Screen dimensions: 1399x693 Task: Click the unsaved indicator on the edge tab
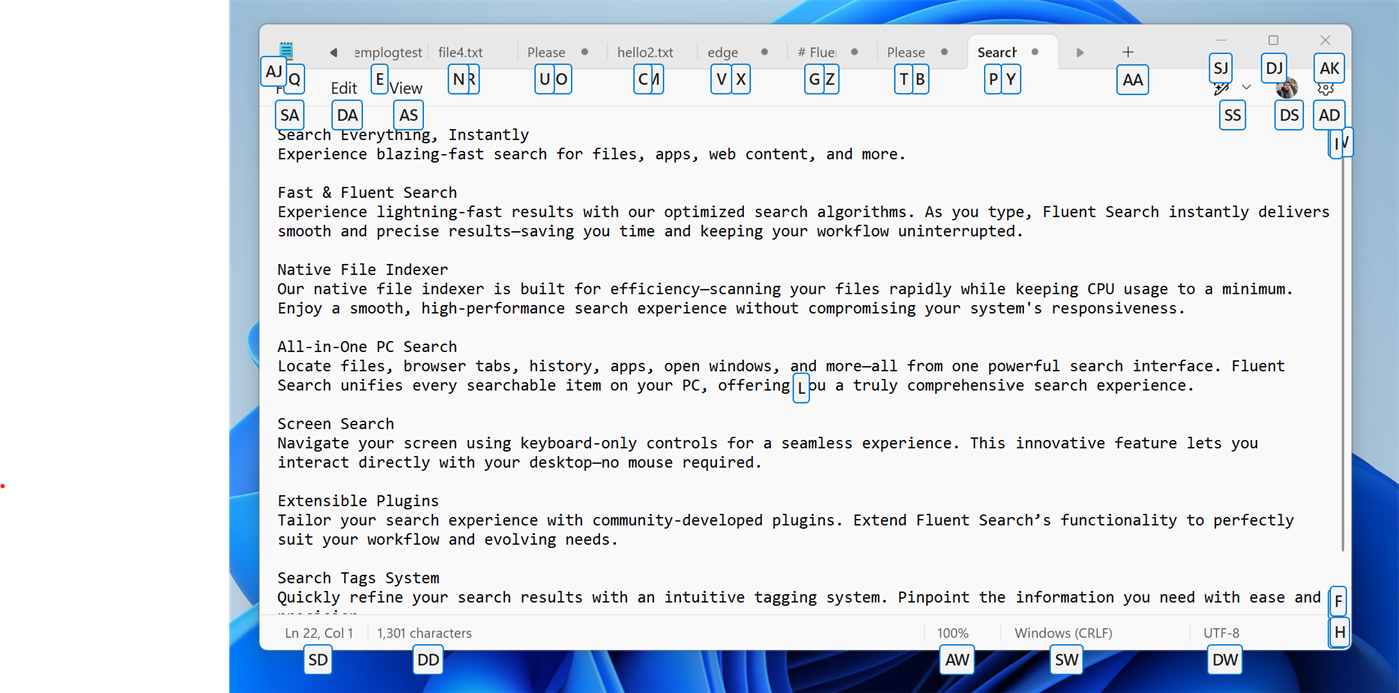[764, 51]
